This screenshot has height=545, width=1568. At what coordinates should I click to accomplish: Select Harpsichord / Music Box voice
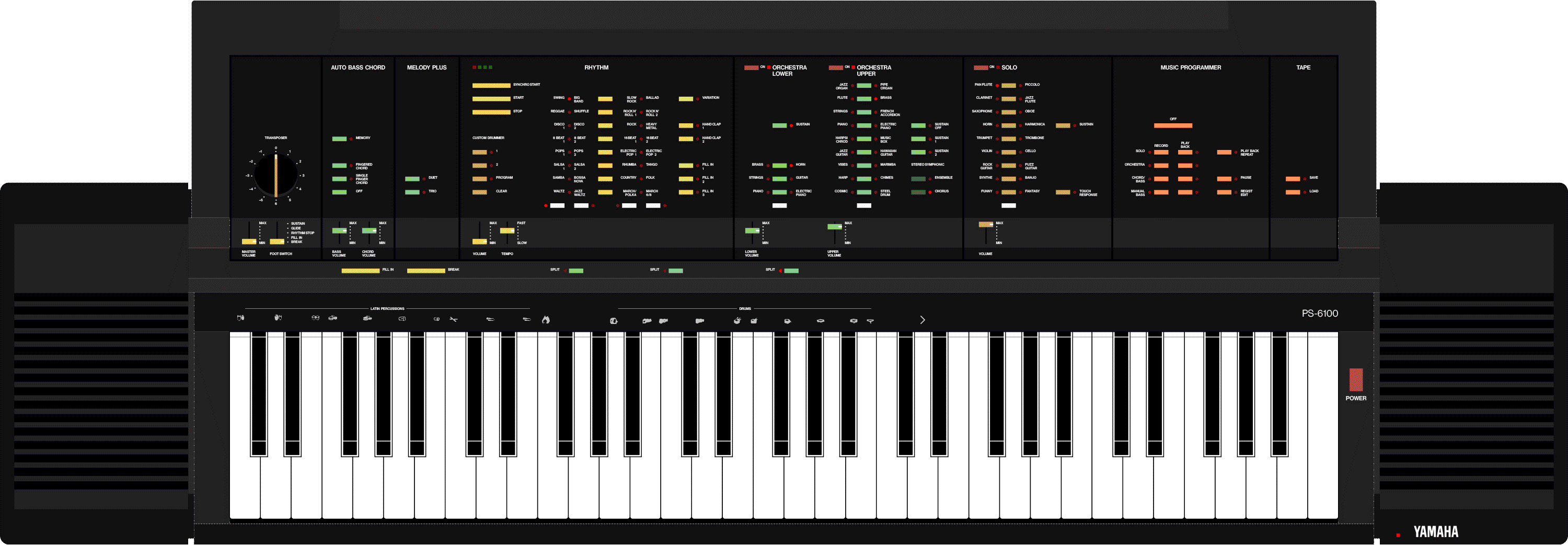pos(864,138)
